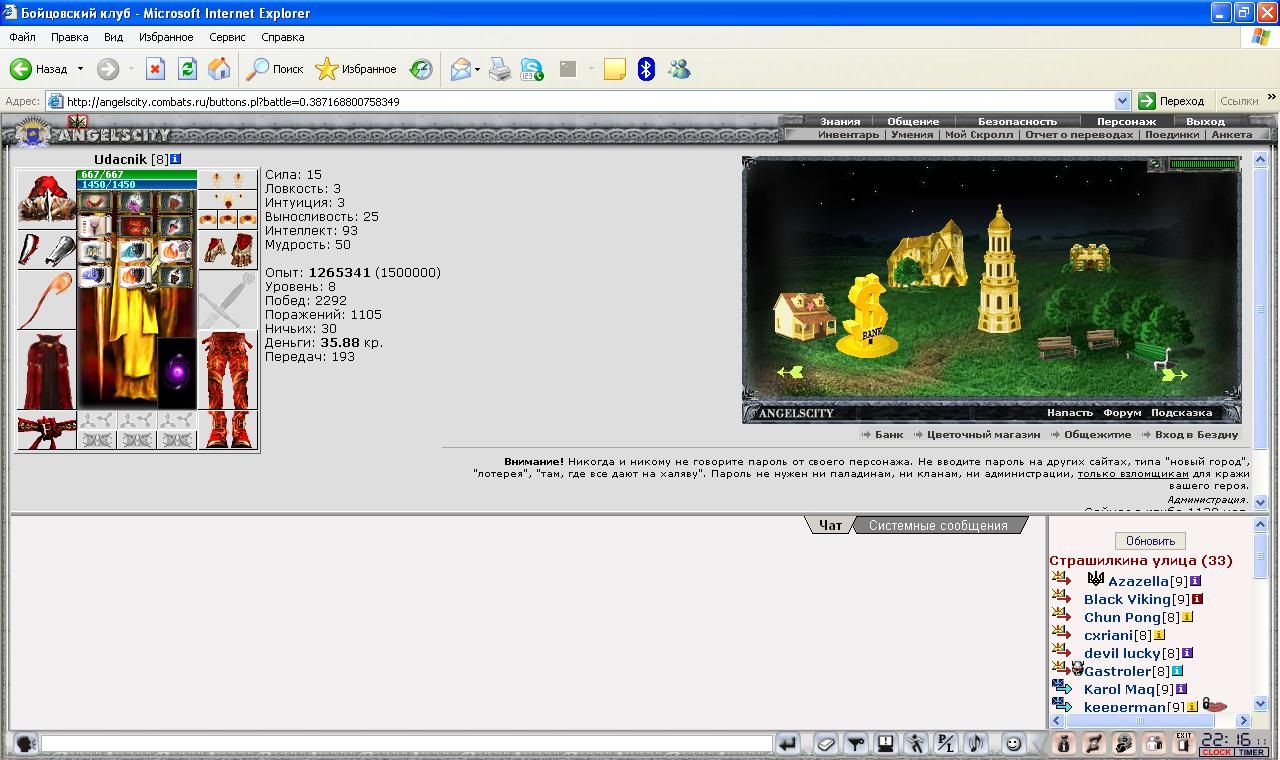The height and width of the screenshot is (760, 1280).
Task: Open the Анкета submenu link
Action: (x=1231, y=134)
